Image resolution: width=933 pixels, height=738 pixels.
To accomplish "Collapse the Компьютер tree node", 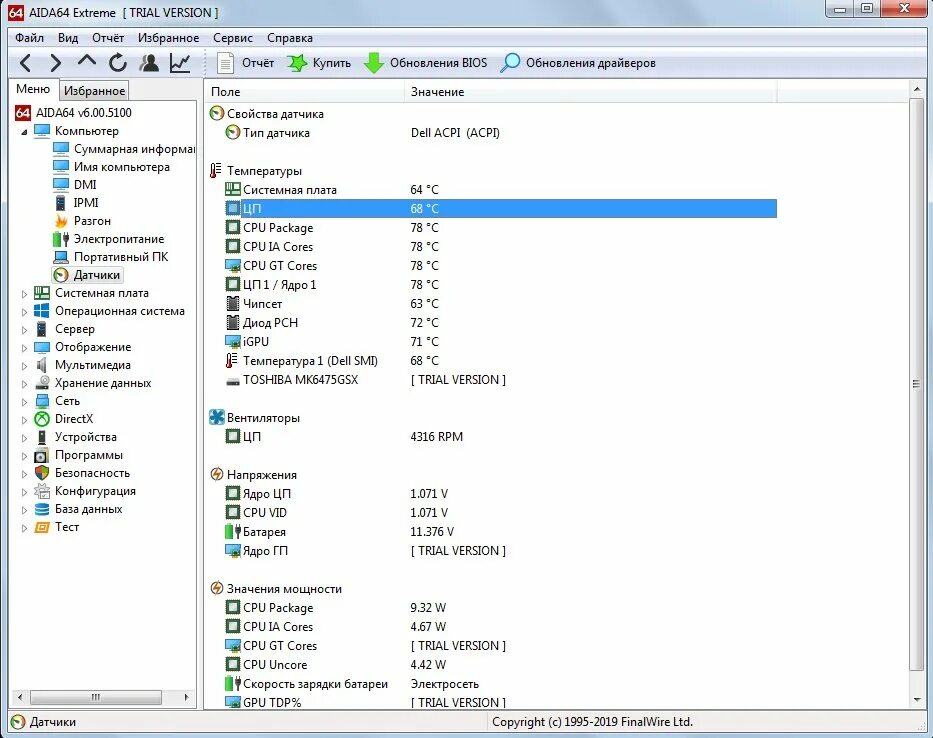I will [24, 132].
